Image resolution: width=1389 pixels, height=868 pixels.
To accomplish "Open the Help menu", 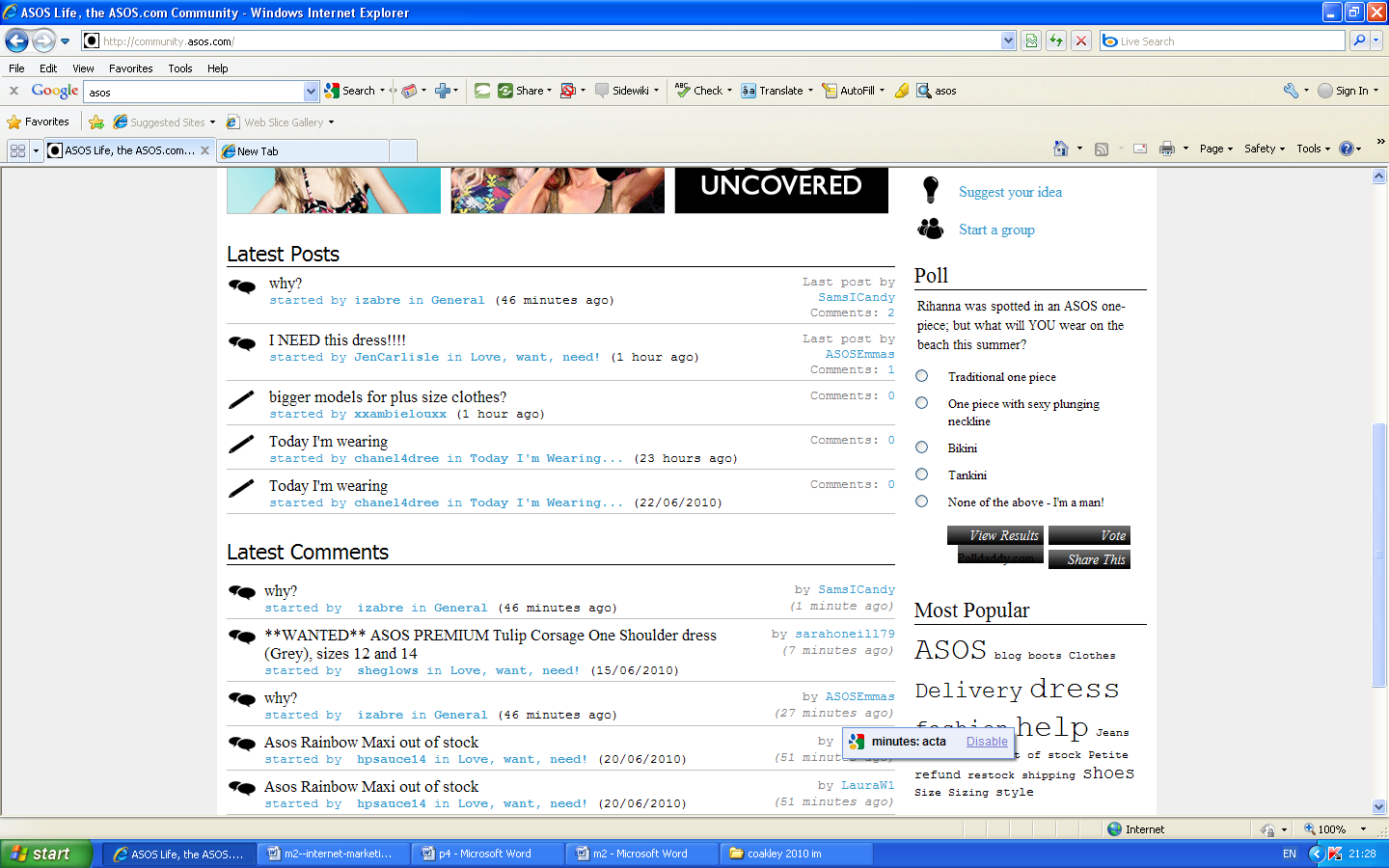I will coord(217,68).
